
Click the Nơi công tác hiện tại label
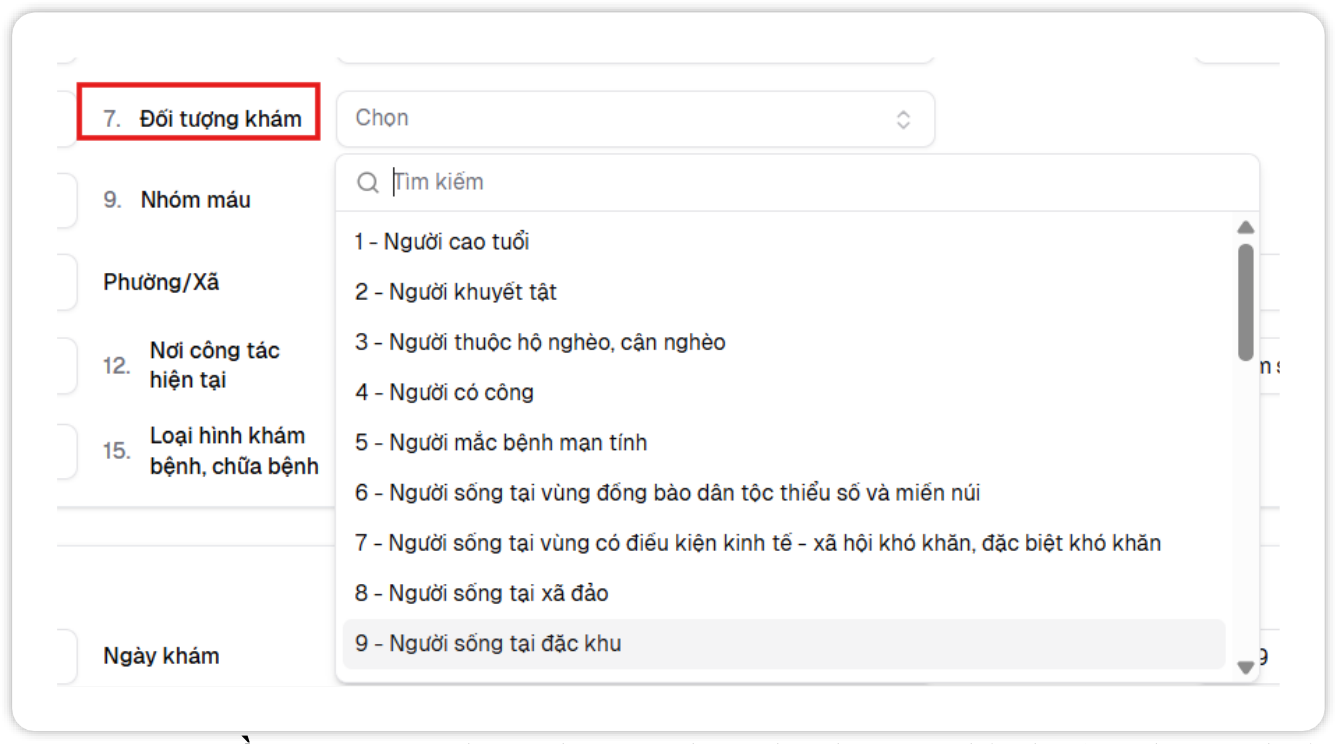[x=215, y=365]
